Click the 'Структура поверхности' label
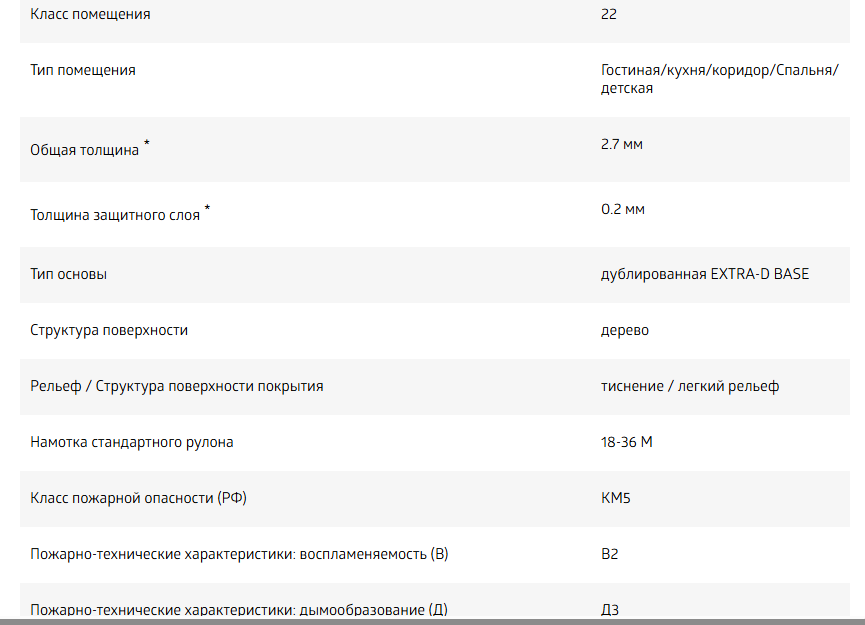865x625 pixels. pyautogui.click(x=109, y=330)
